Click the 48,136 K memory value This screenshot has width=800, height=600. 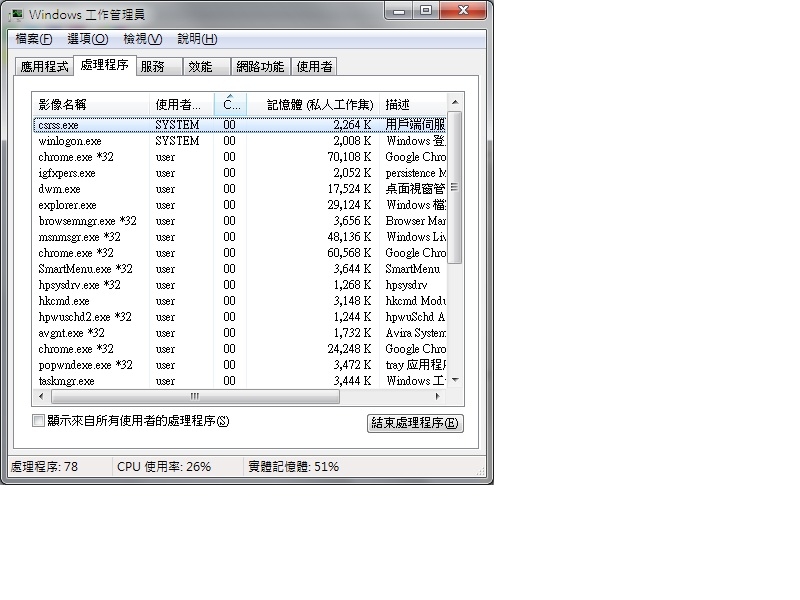pyautogui.click(x=349, y=237)
